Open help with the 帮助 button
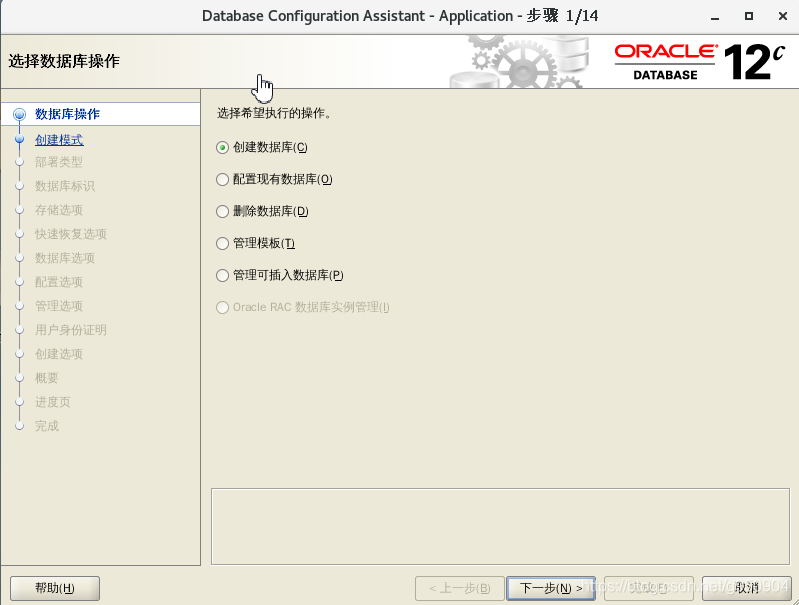The image size is (799, 605). click(54, 588)
